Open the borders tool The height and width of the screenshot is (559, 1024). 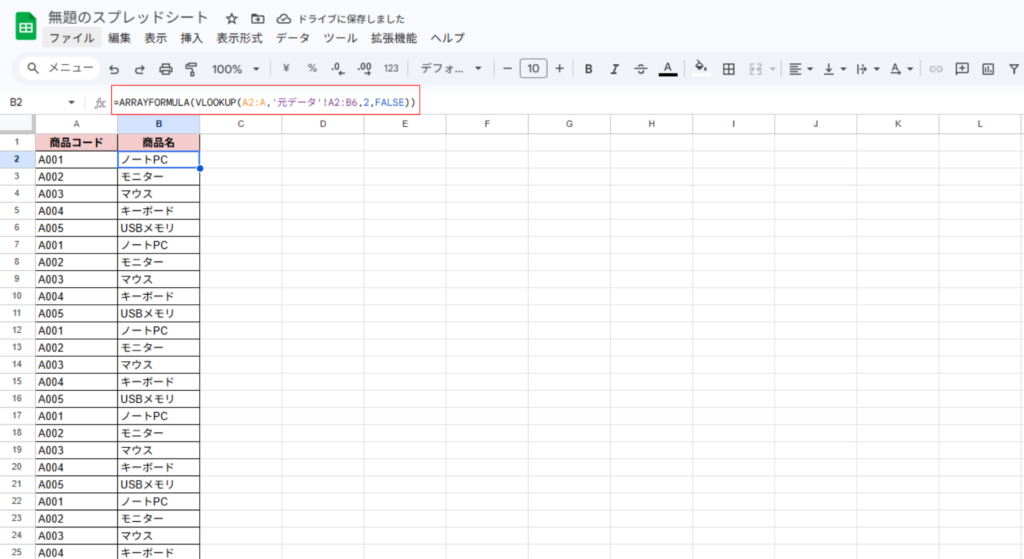tap(729, 69)
